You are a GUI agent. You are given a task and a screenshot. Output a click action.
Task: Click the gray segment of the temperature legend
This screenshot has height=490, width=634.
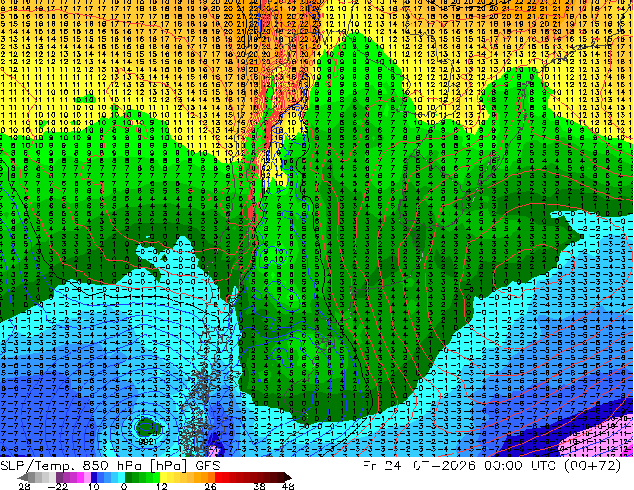(32, 477)
